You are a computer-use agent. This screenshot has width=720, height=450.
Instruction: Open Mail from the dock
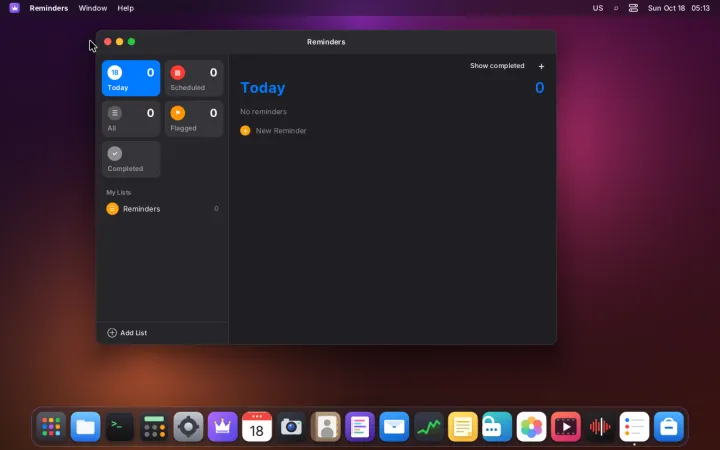(394, 427)
